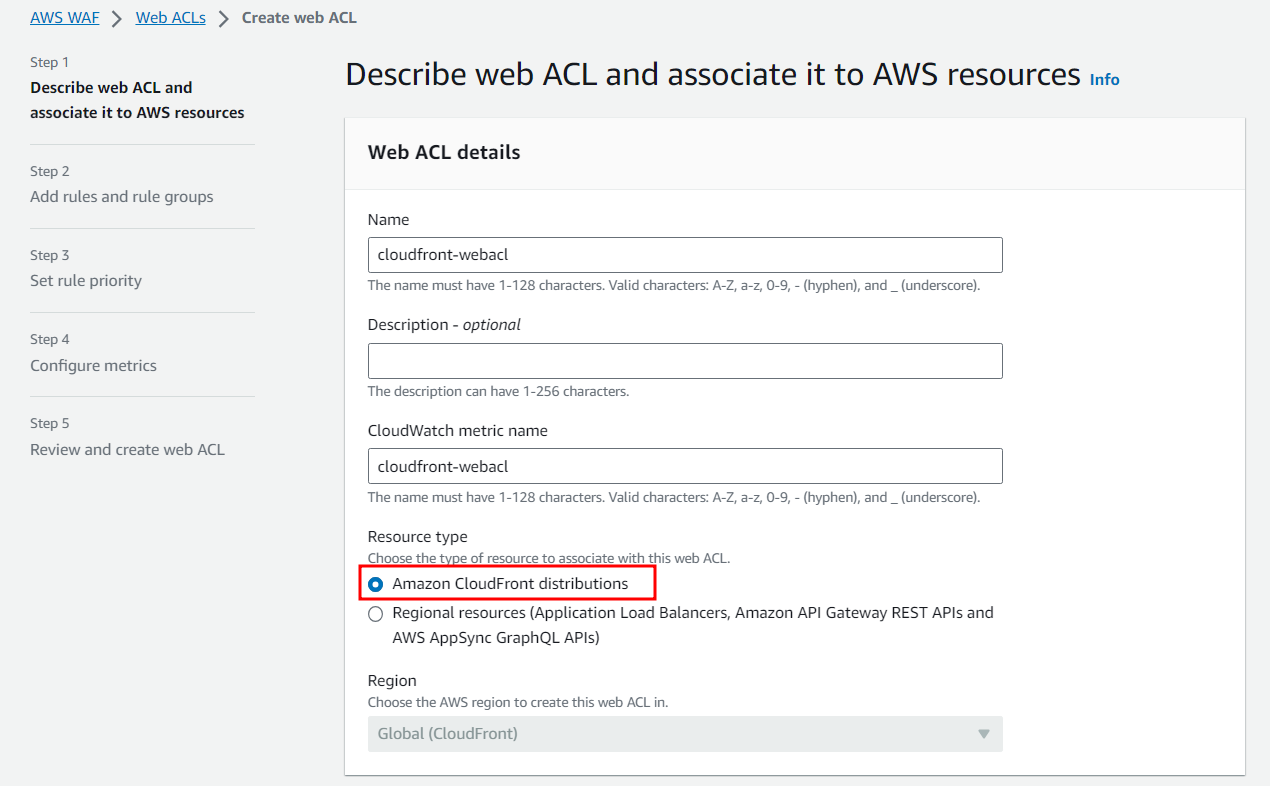The image size is (1270, 786).
Task: Select Amazon CloudFront distributions radio button
Action: 375,584
